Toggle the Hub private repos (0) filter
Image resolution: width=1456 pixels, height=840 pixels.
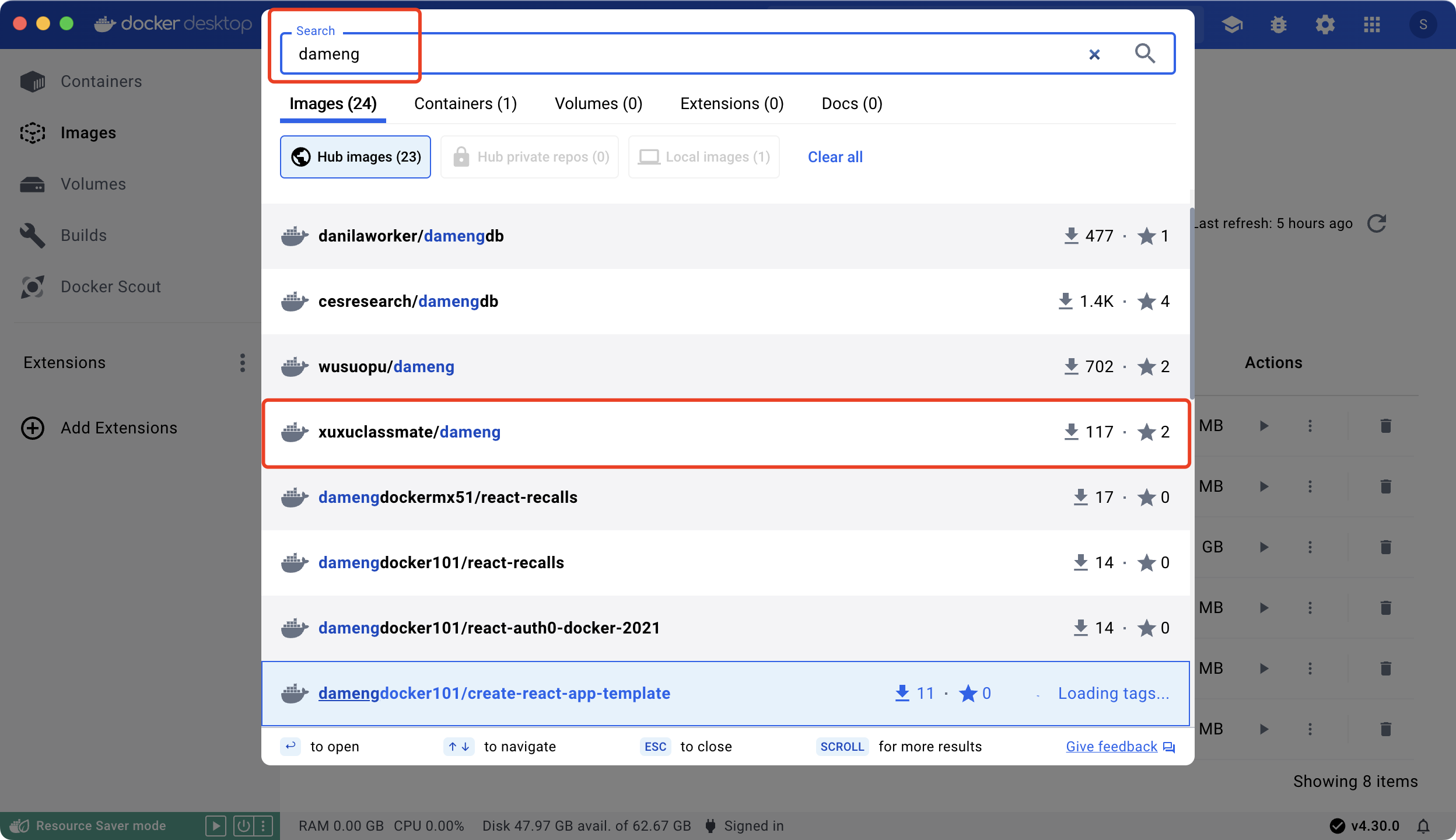(530, 157)
